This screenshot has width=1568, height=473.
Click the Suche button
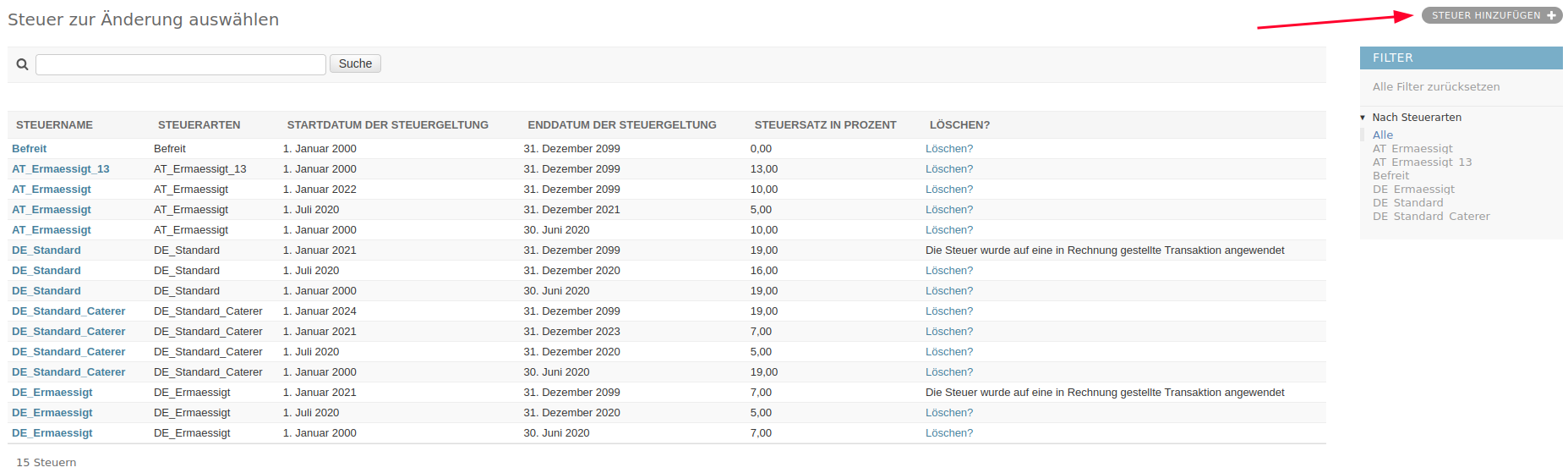tap(355, 63)
